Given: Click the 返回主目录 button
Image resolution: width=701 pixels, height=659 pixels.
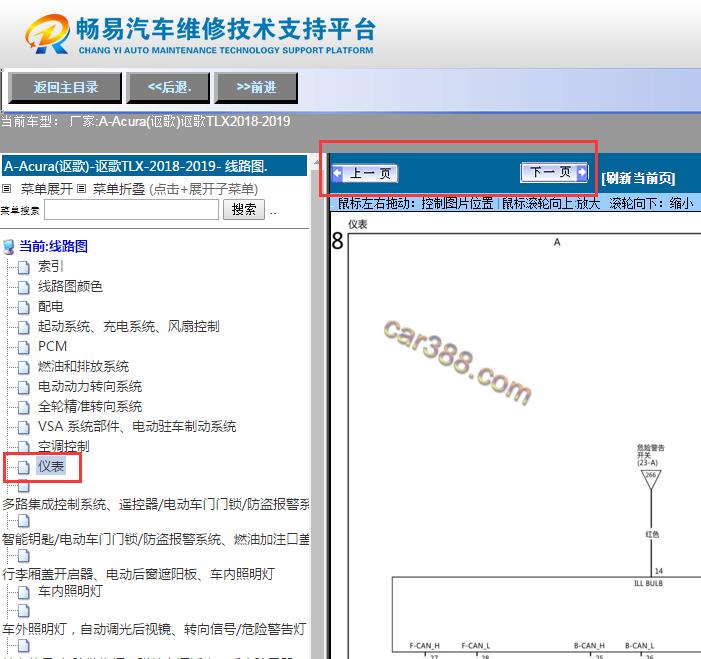Looking at the screenshot, I should pyautogui.click(x=65, y=88).
